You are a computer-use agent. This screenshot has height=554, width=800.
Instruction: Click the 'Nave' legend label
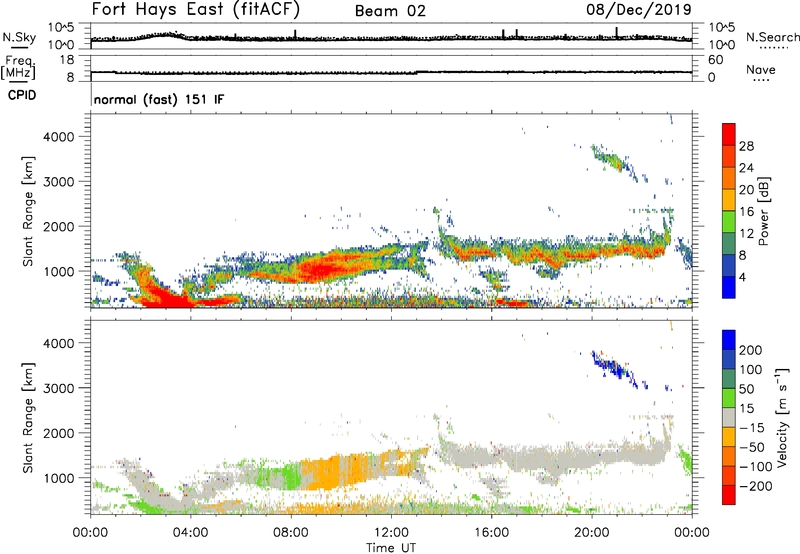click(x=760, y=69)
